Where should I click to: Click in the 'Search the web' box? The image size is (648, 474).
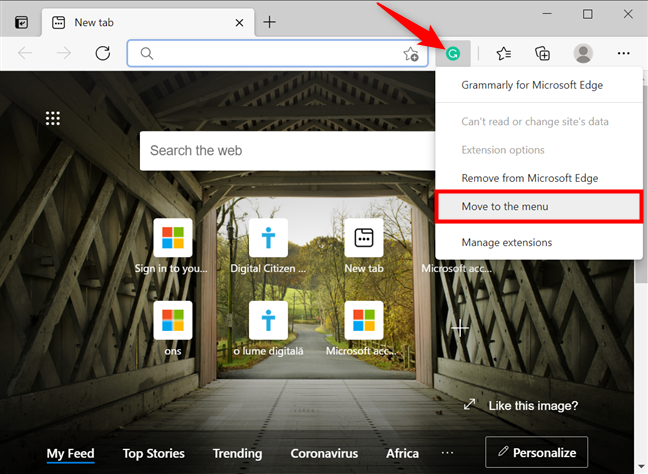287,151
